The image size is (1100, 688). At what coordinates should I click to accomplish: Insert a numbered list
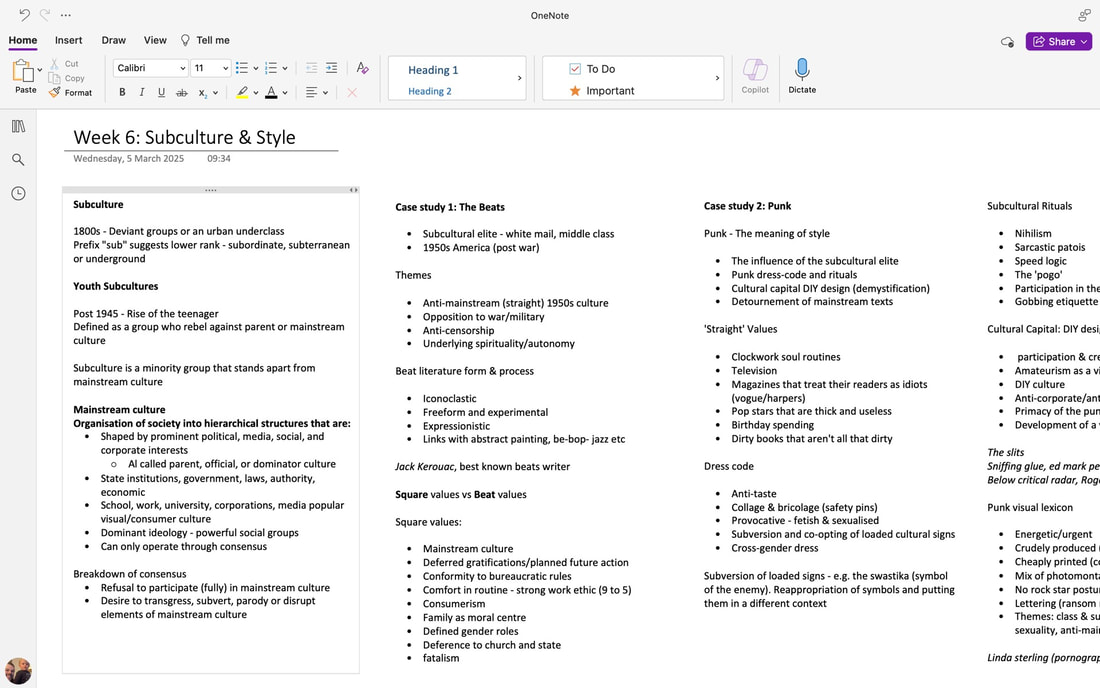pos(271,68)
